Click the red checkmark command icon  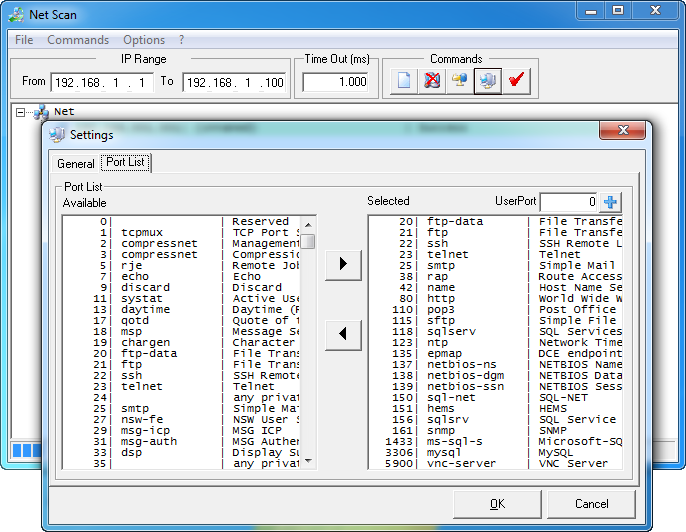point(516,81)
